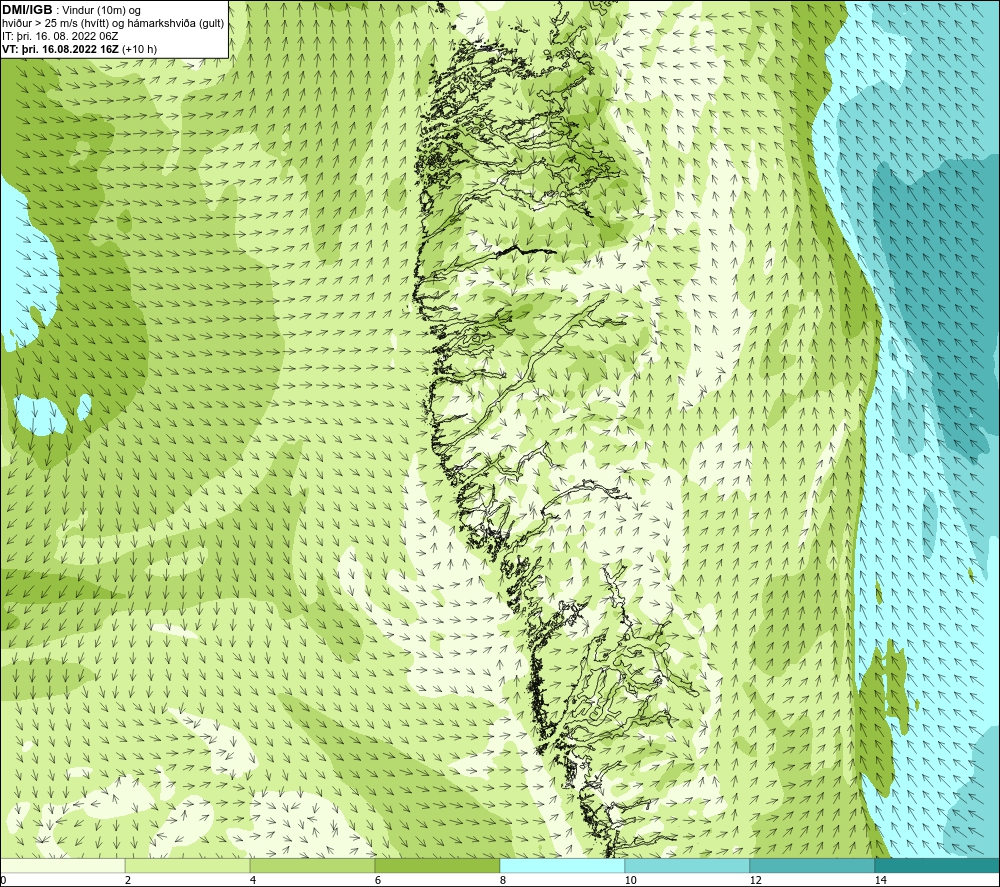Click the scale label '2'
The image size is (1000, 887).
[x=128, y=880]
